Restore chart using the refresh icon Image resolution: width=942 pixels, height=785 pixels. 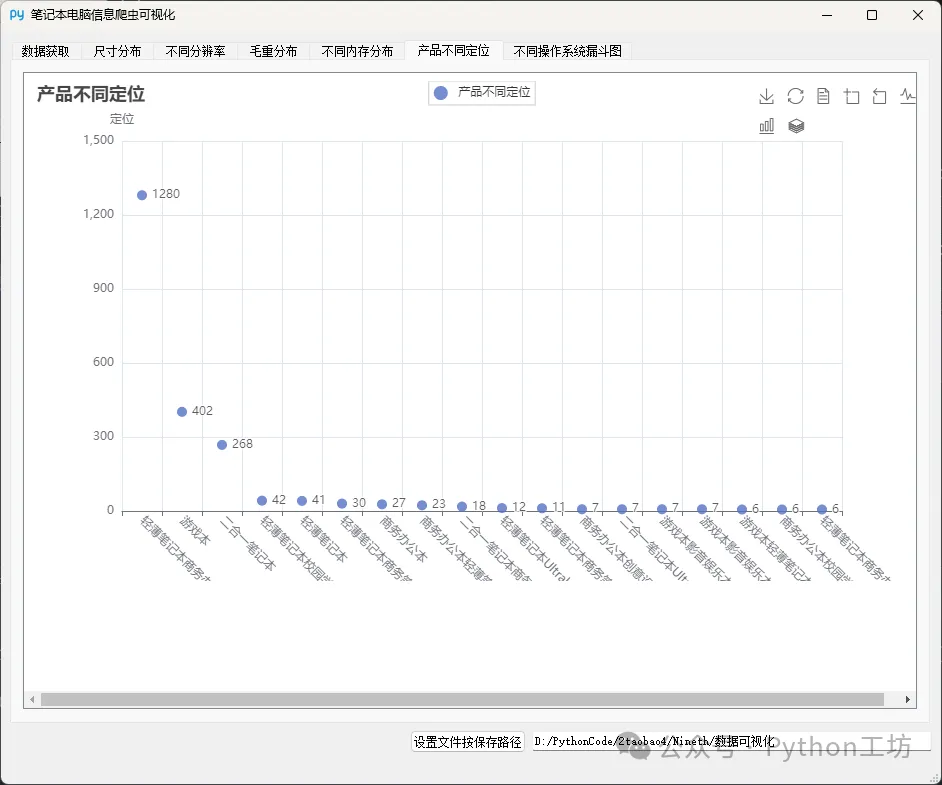(795, 96)
